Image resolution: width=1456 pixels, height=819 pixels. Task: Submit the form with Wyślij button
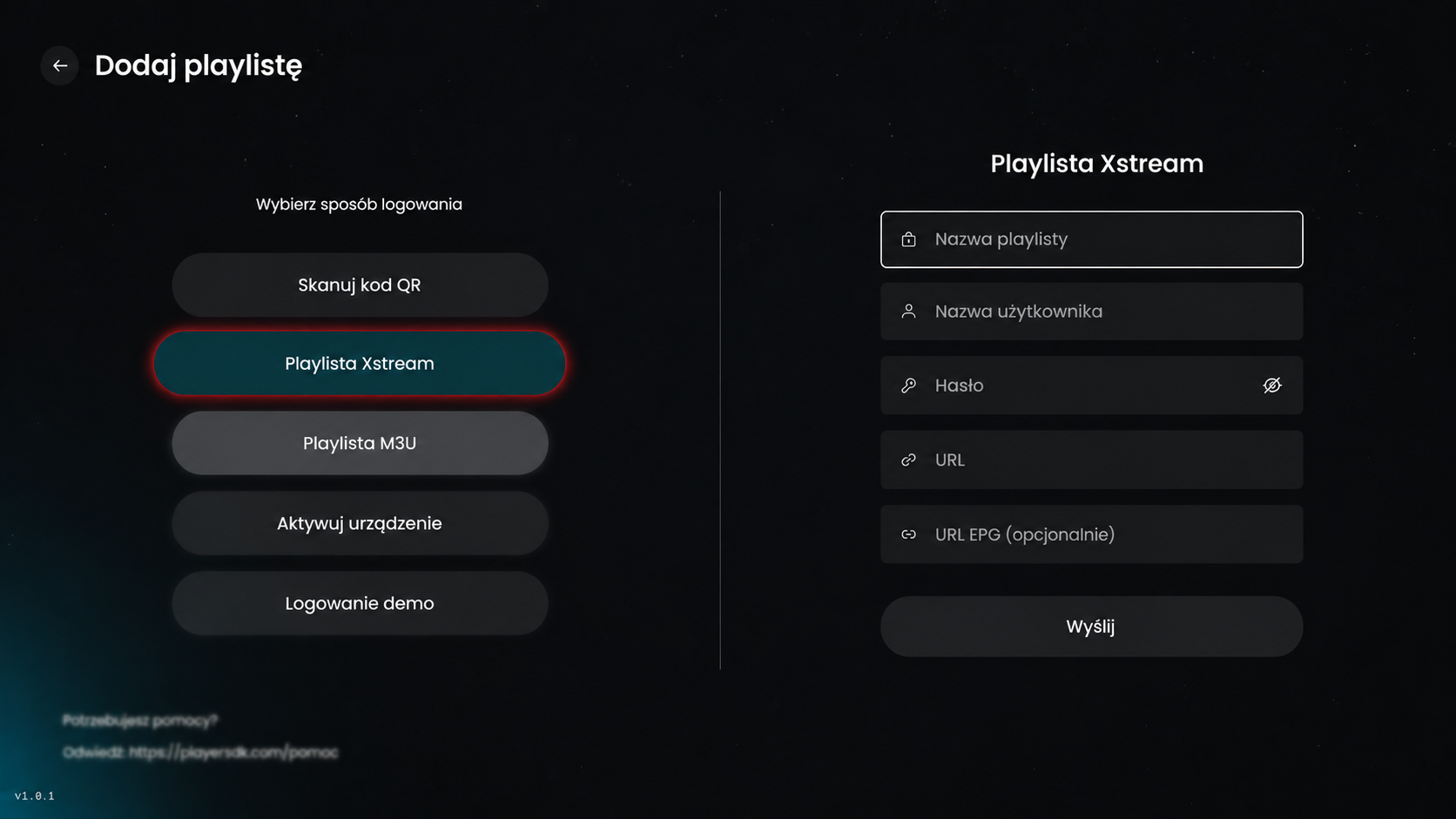click(1091, 627)
